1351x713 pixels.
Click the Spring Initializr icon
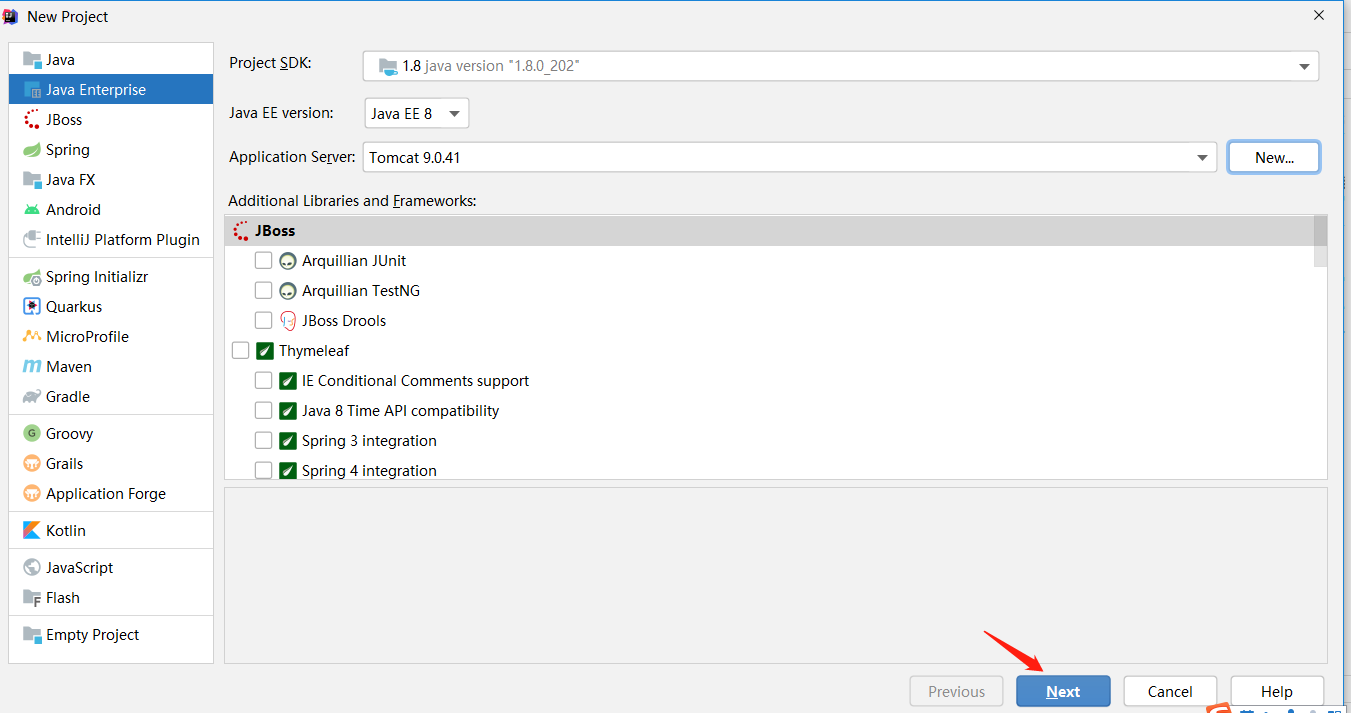click(x=32, y=277)
